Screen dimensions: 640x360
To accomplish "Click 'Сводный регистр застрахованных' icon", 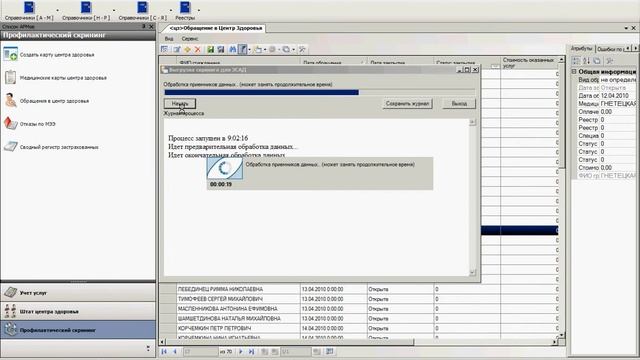I will coord(11,147).
